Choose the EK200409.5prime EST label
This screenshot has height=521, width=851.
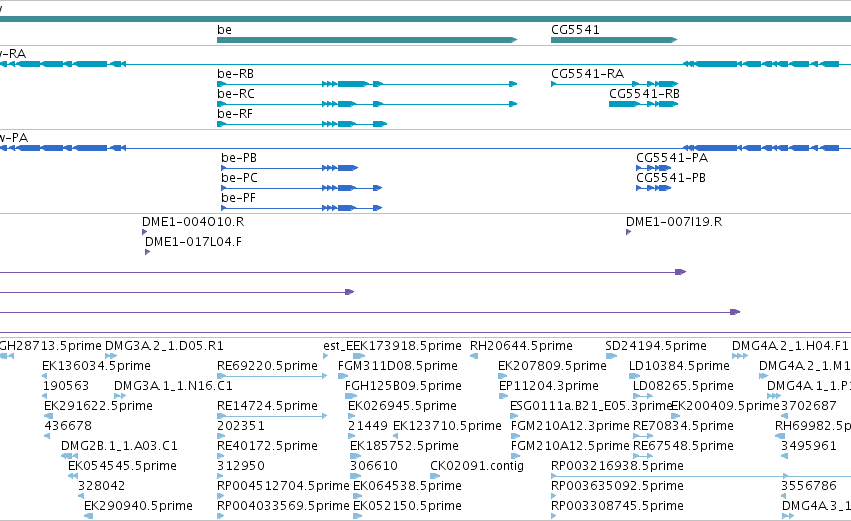pyautogui.click(x=726, y=406)
